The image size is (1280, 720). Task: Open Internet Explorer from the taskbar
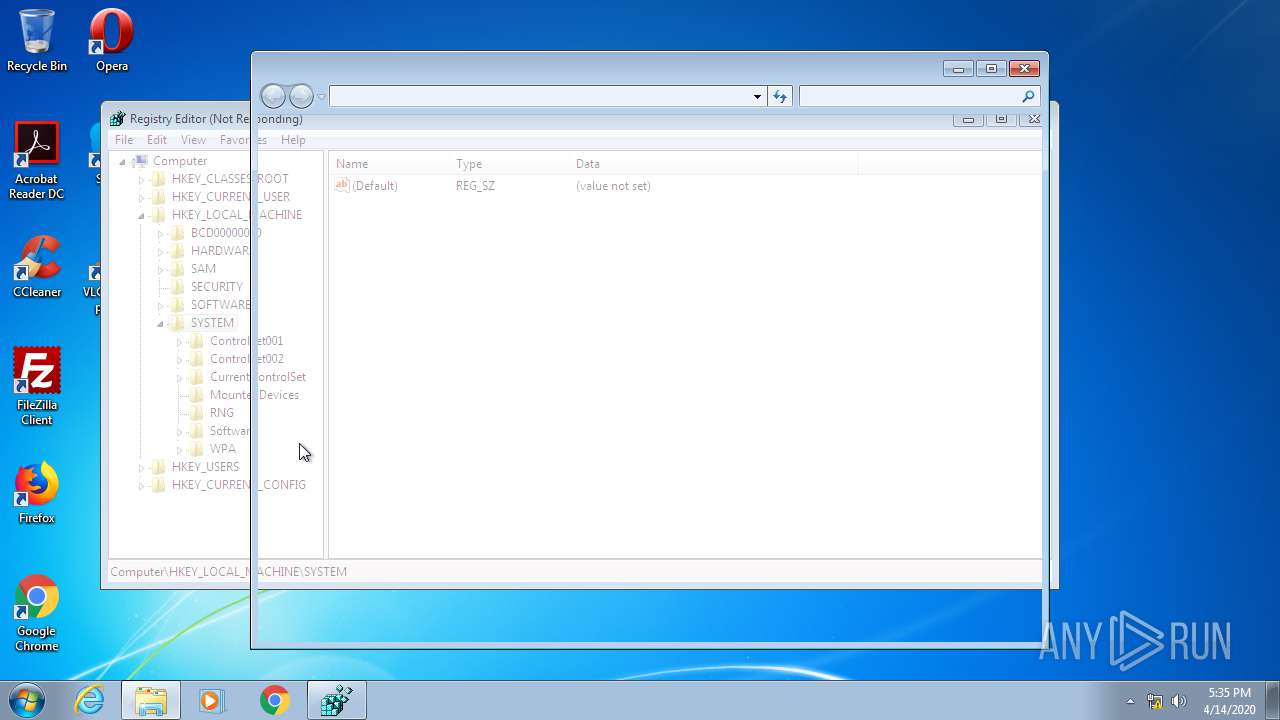coord(90,700)
